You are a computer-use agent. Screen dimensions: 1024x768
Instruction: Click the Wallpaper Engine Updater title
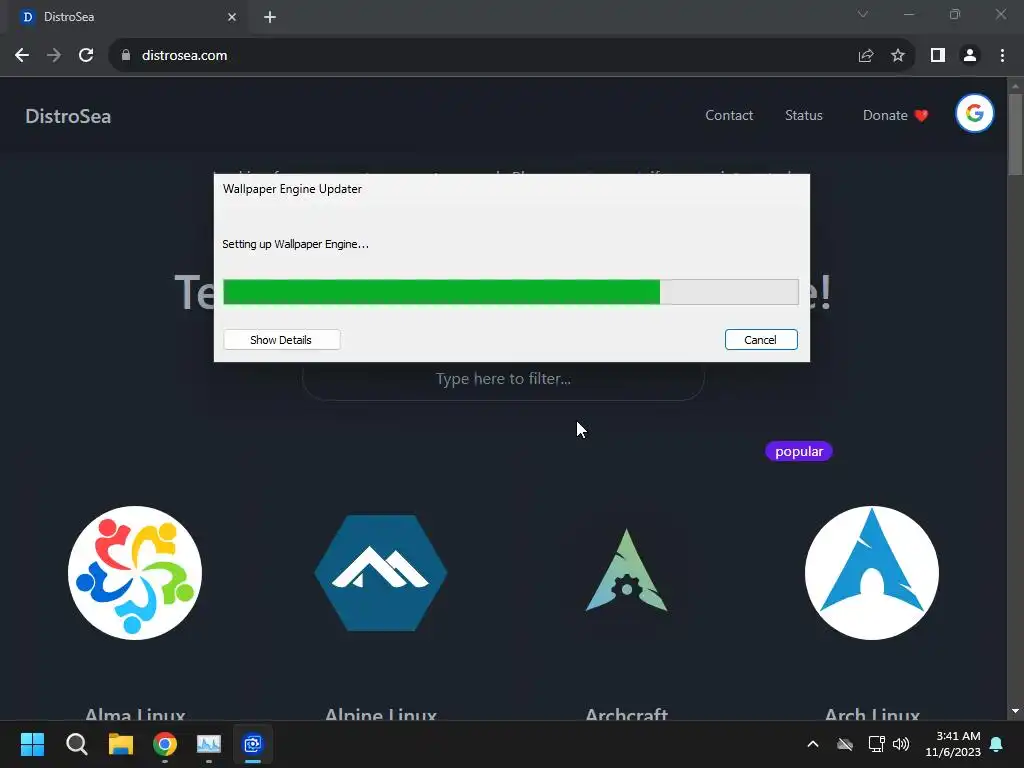click(292, 189)
